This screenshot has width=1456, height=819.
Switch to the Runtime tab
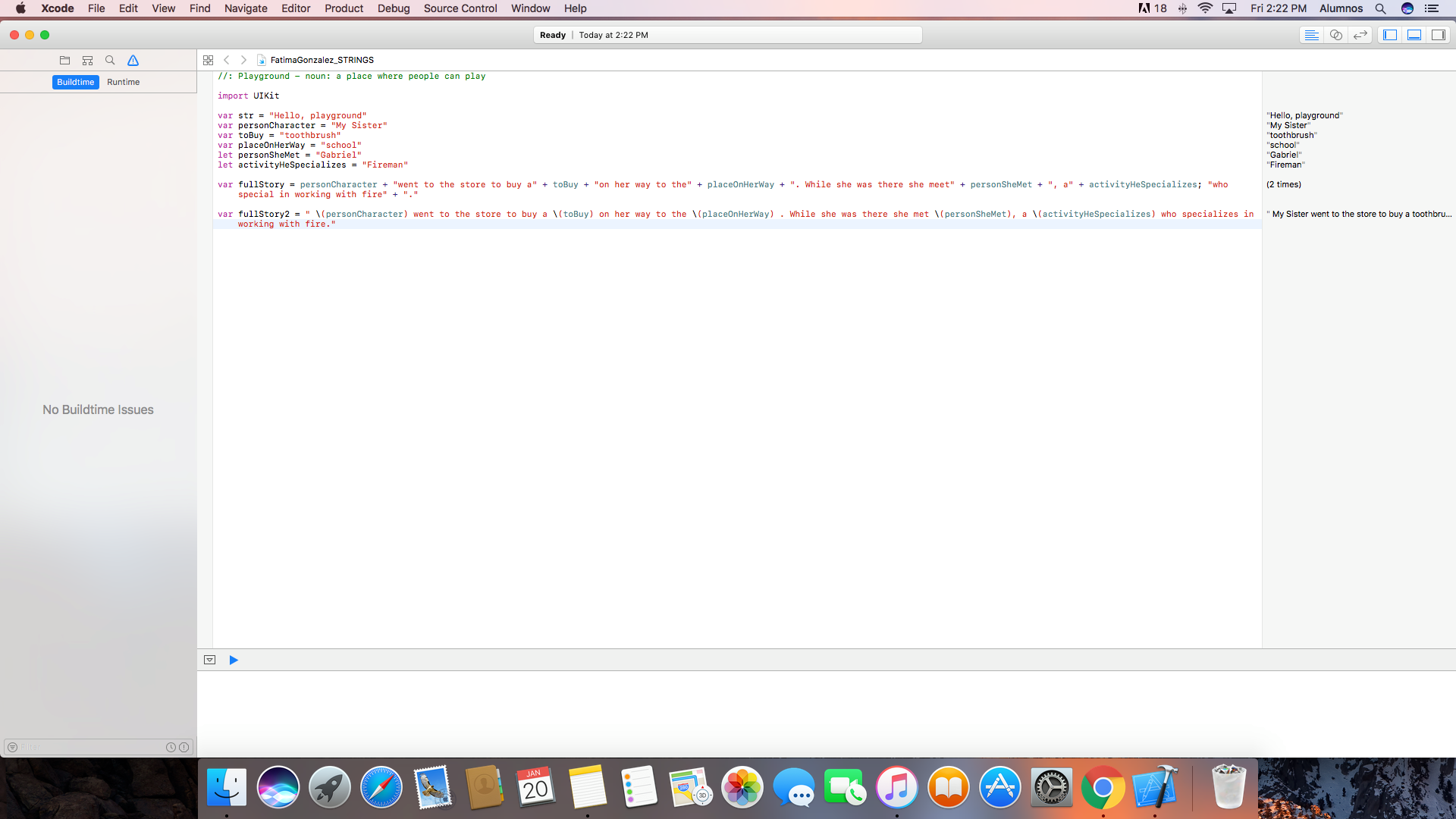pyautogui.click(x=124, y=82)
